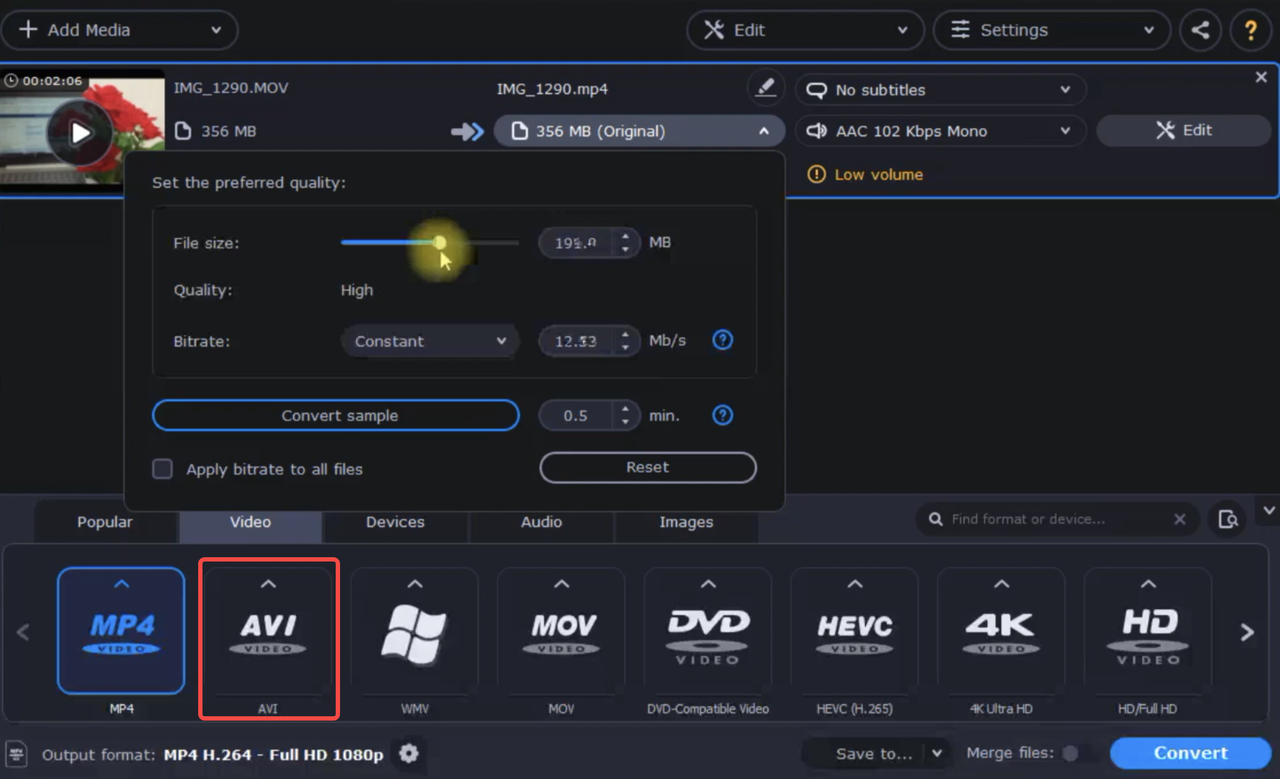Select the HEVC (H.265) format

point(854,631)
